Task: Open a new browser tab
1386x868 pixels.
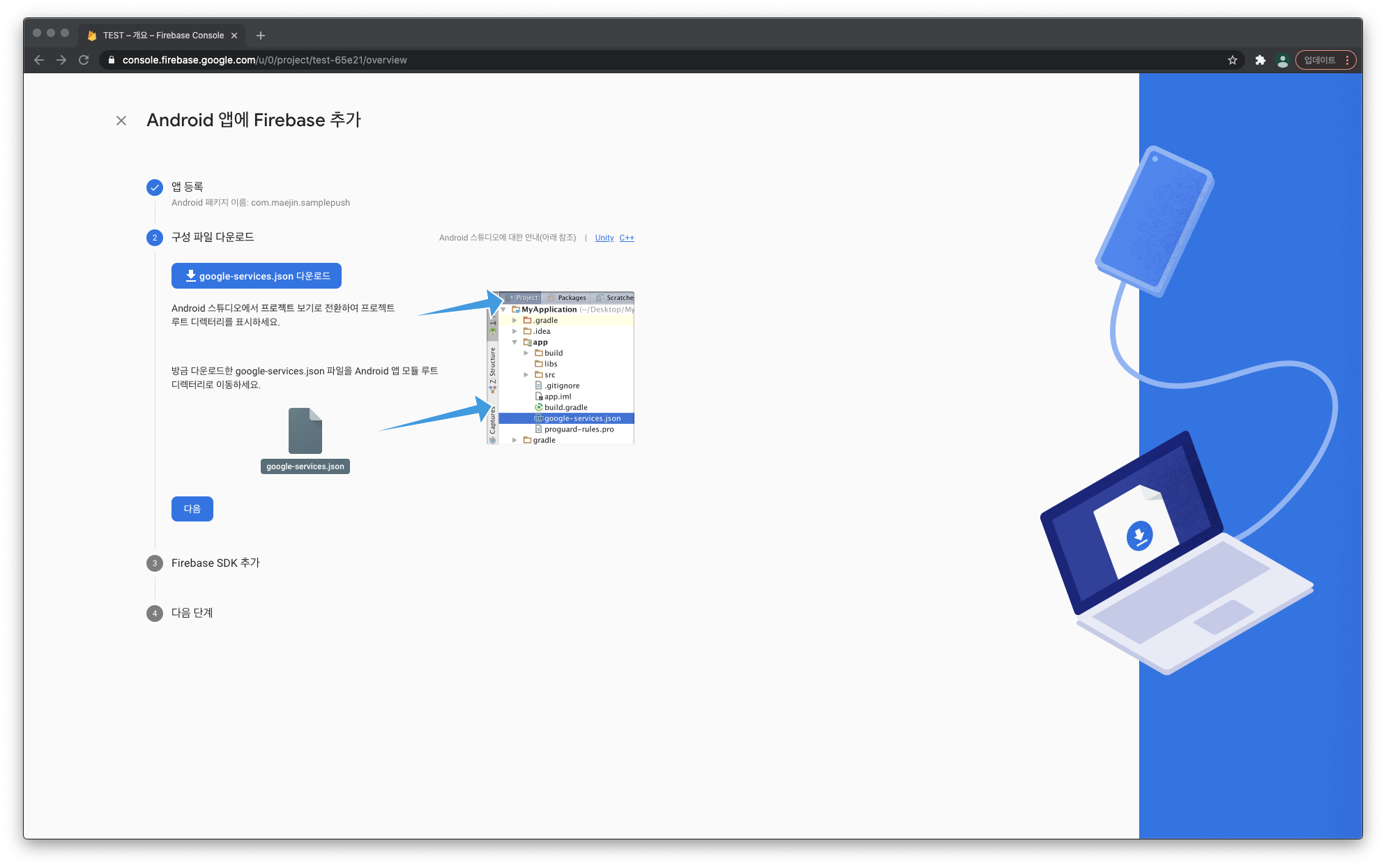Action: coord(261,36)
